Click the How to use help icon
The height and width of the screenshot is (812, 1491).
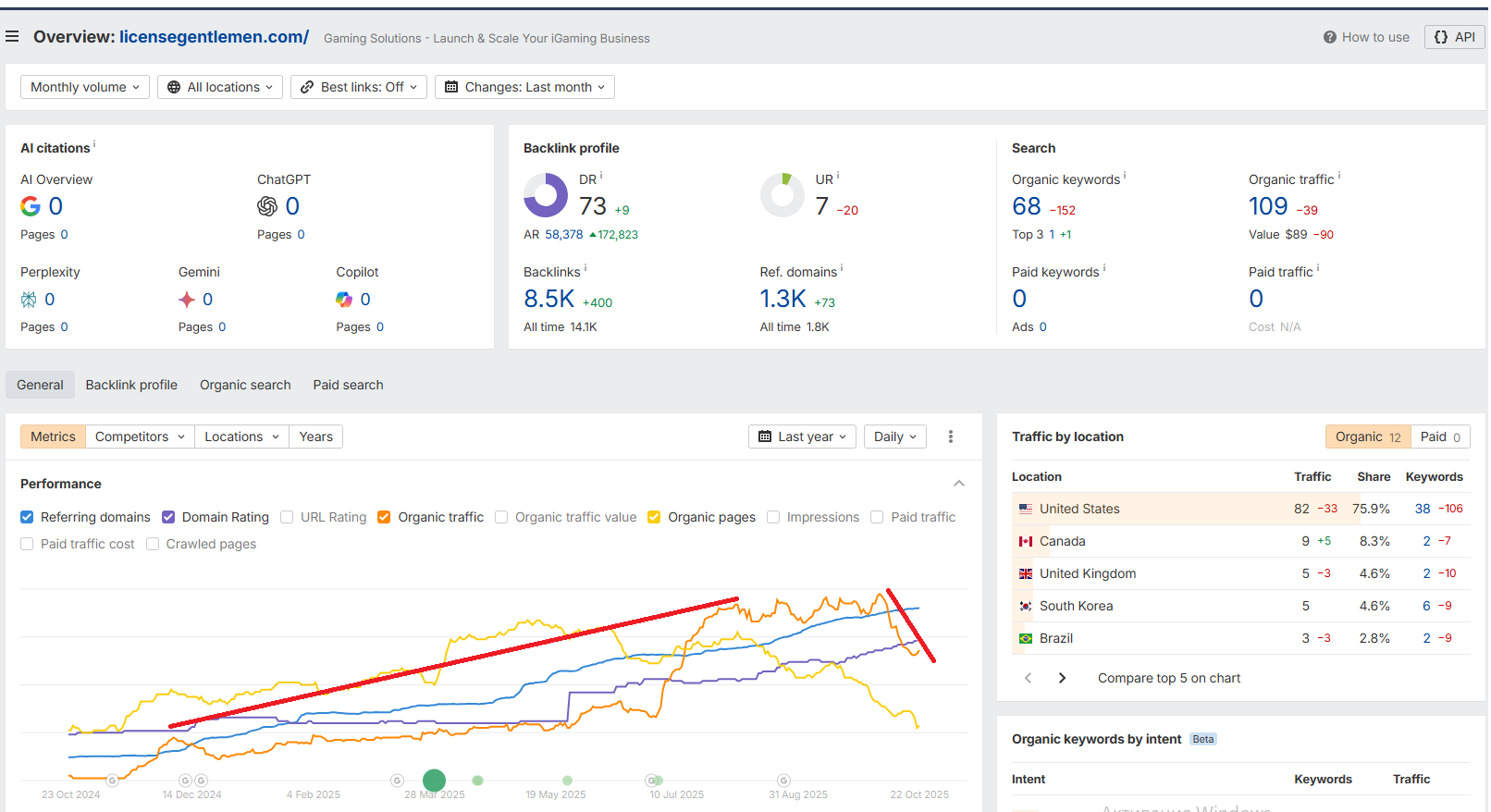pos(1329,37)
